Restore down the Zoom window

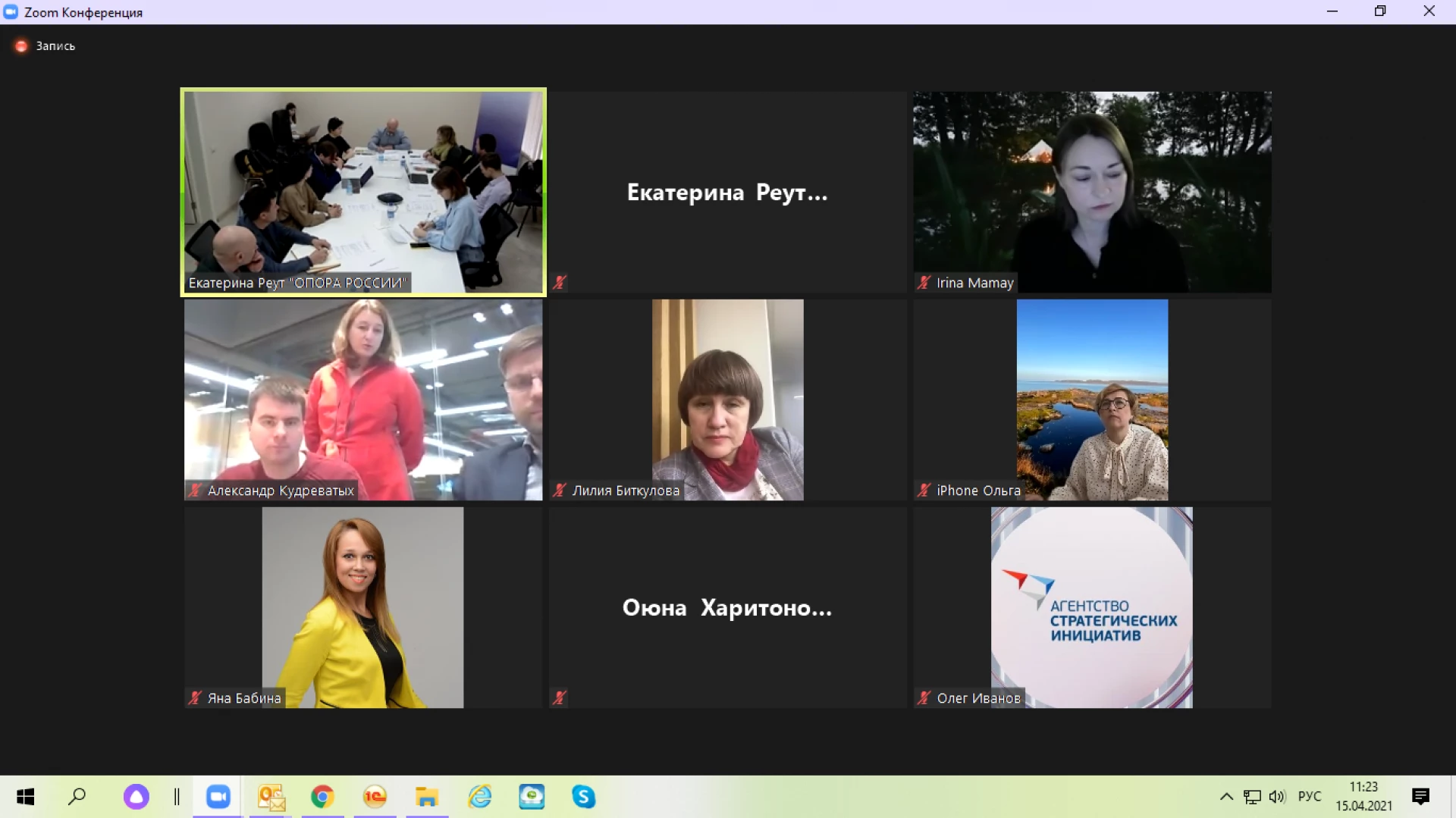point(1380,11)
